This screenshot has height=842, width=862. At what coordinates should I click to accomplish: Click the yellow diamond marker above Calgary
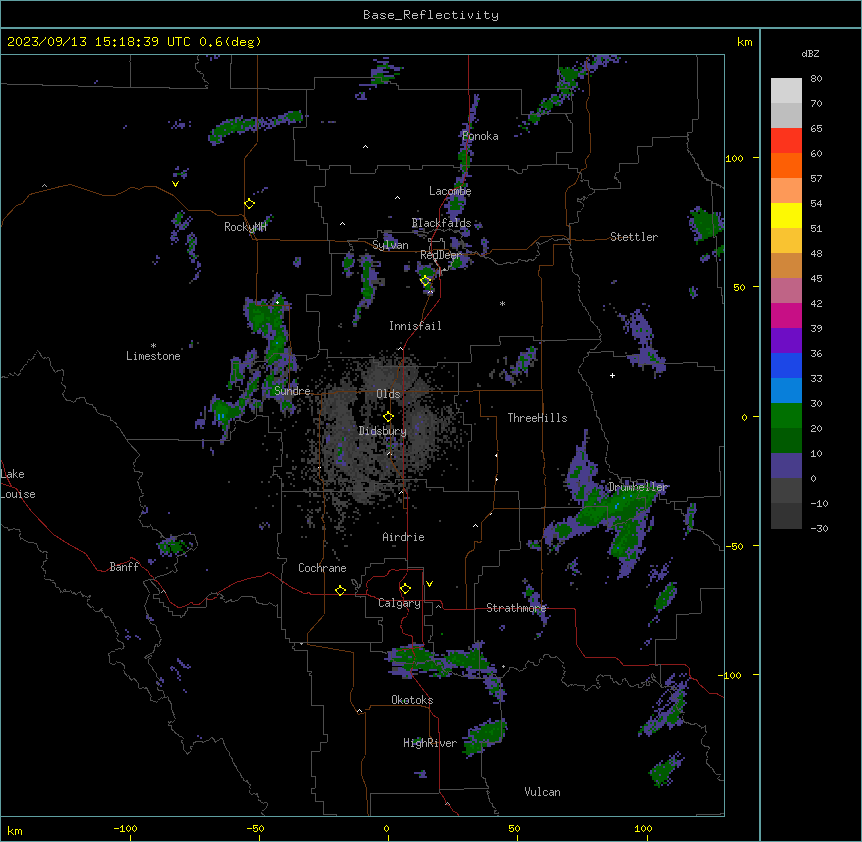tap(405, 589)
